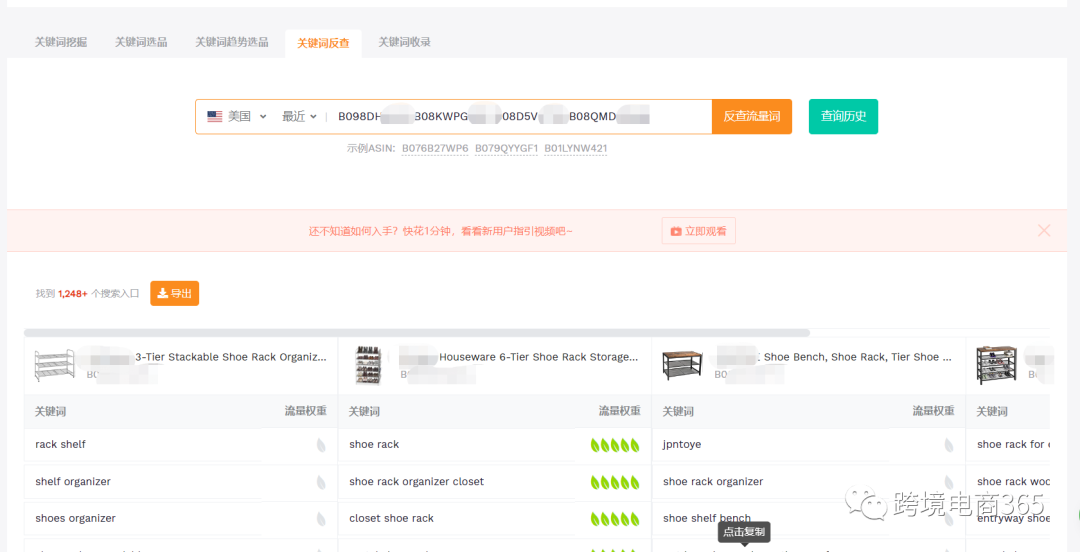This screenshot has width=1080, height=552.
Task: Click the Houseware 6-Tier Shoe Rack title
Action: click(539, 357)
